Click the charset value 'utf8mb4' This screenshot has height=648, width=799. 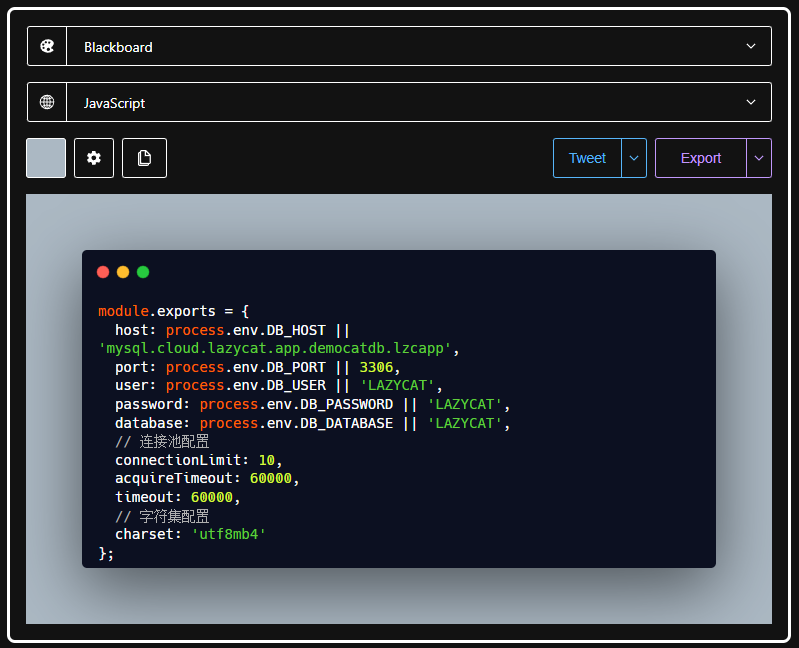[x=228, y=534]
